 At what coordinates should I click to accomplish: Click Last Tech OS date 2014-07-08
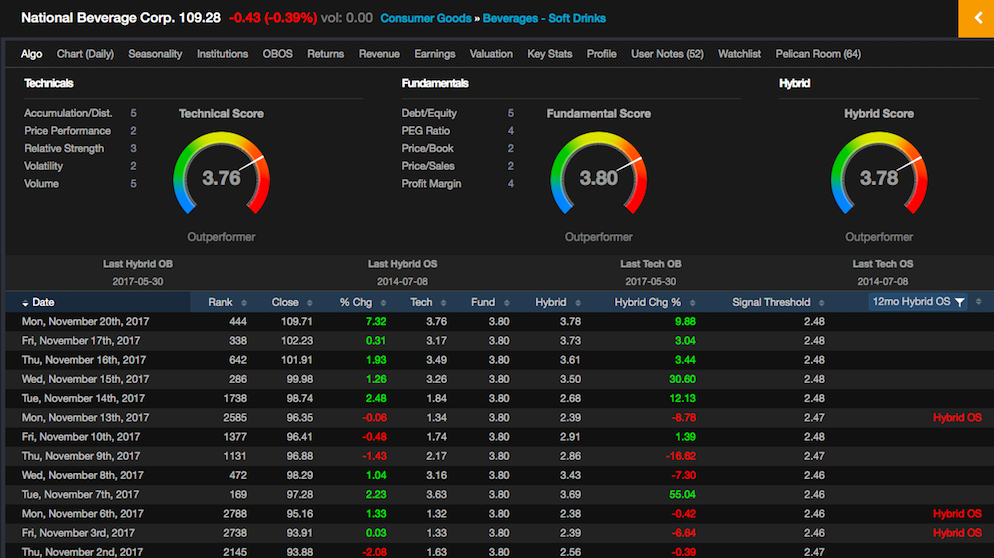[x=882, y=282]
